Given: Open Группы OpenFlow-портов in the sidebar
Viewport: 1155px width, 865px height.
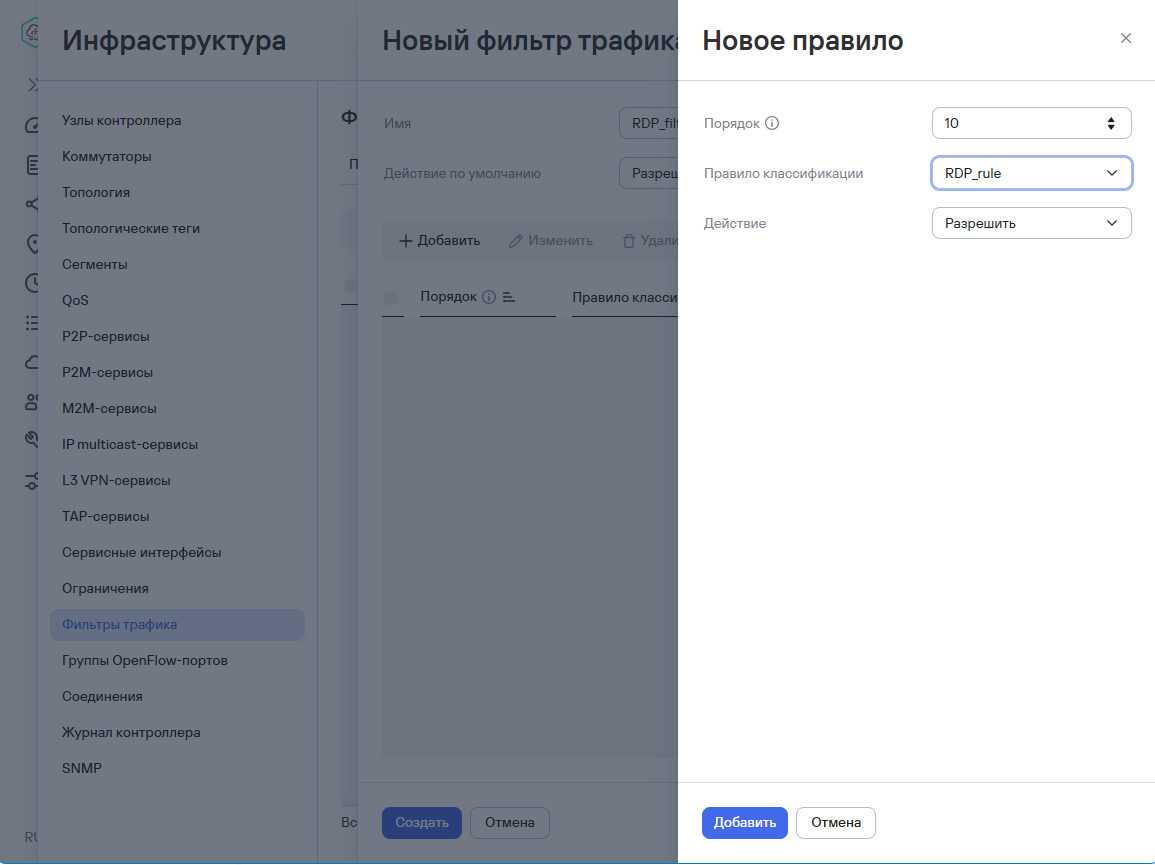Looking at the screenshot, I should click(x=144, y=661).
